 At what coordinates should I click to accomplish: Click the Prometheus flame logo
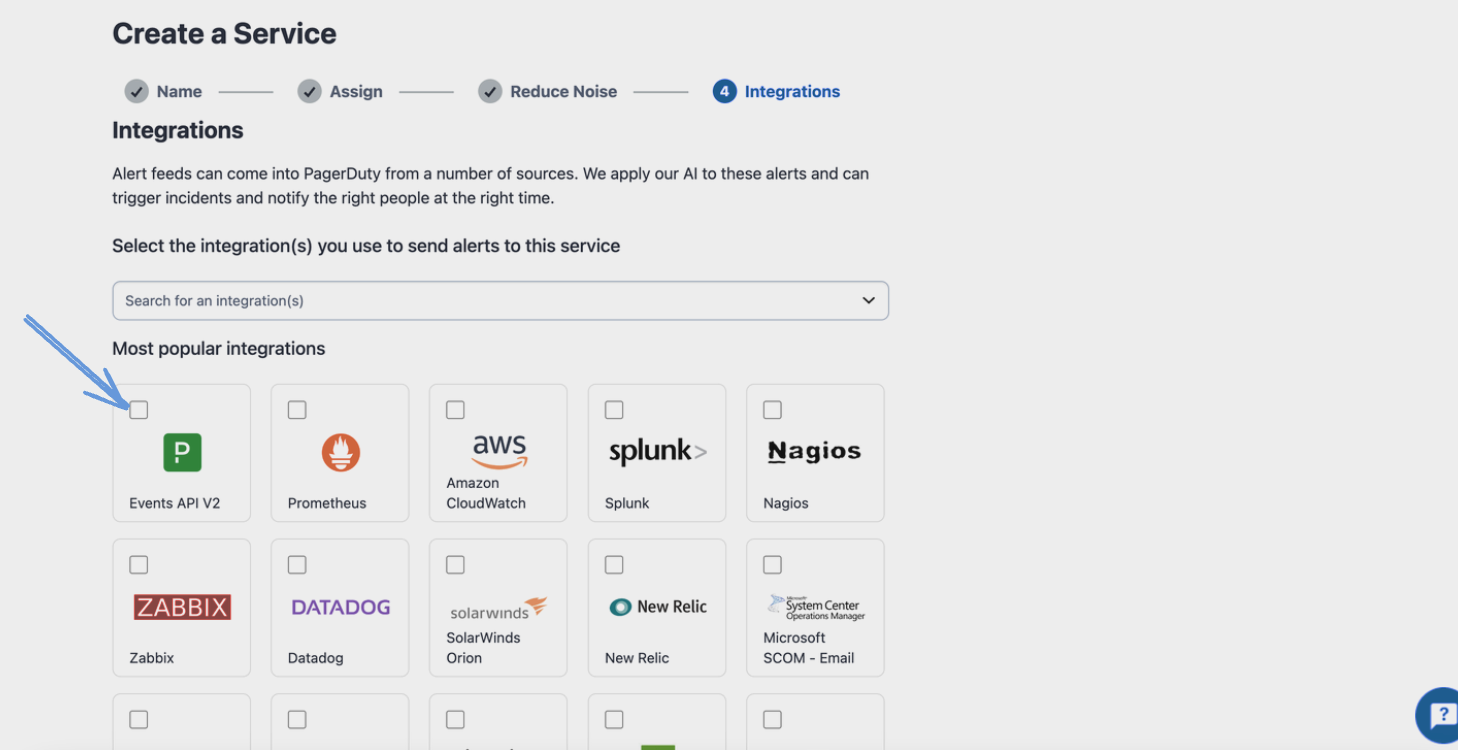pyautogui.click(x=340, y=452)
